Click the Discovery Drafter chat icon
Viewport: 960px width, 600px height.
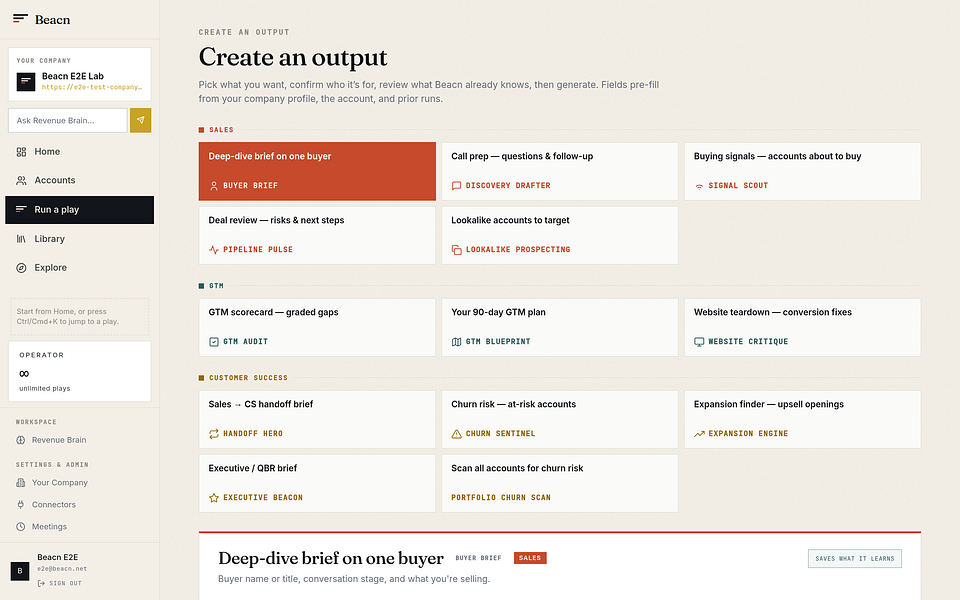click(x=456, y=186)
